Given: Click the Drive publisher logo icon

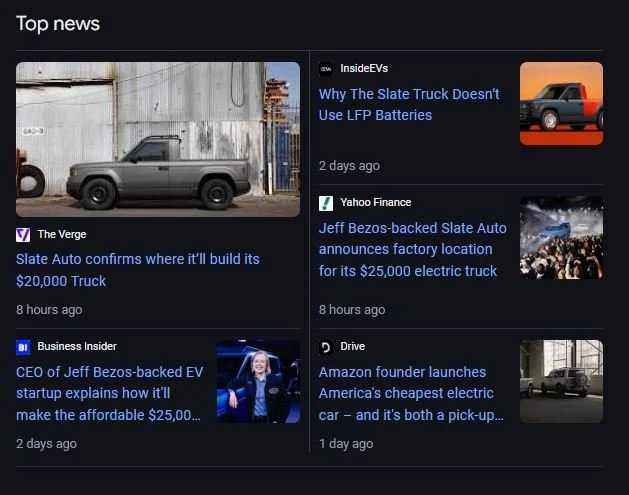Looking at the screenshot, I should pos(326,347).
